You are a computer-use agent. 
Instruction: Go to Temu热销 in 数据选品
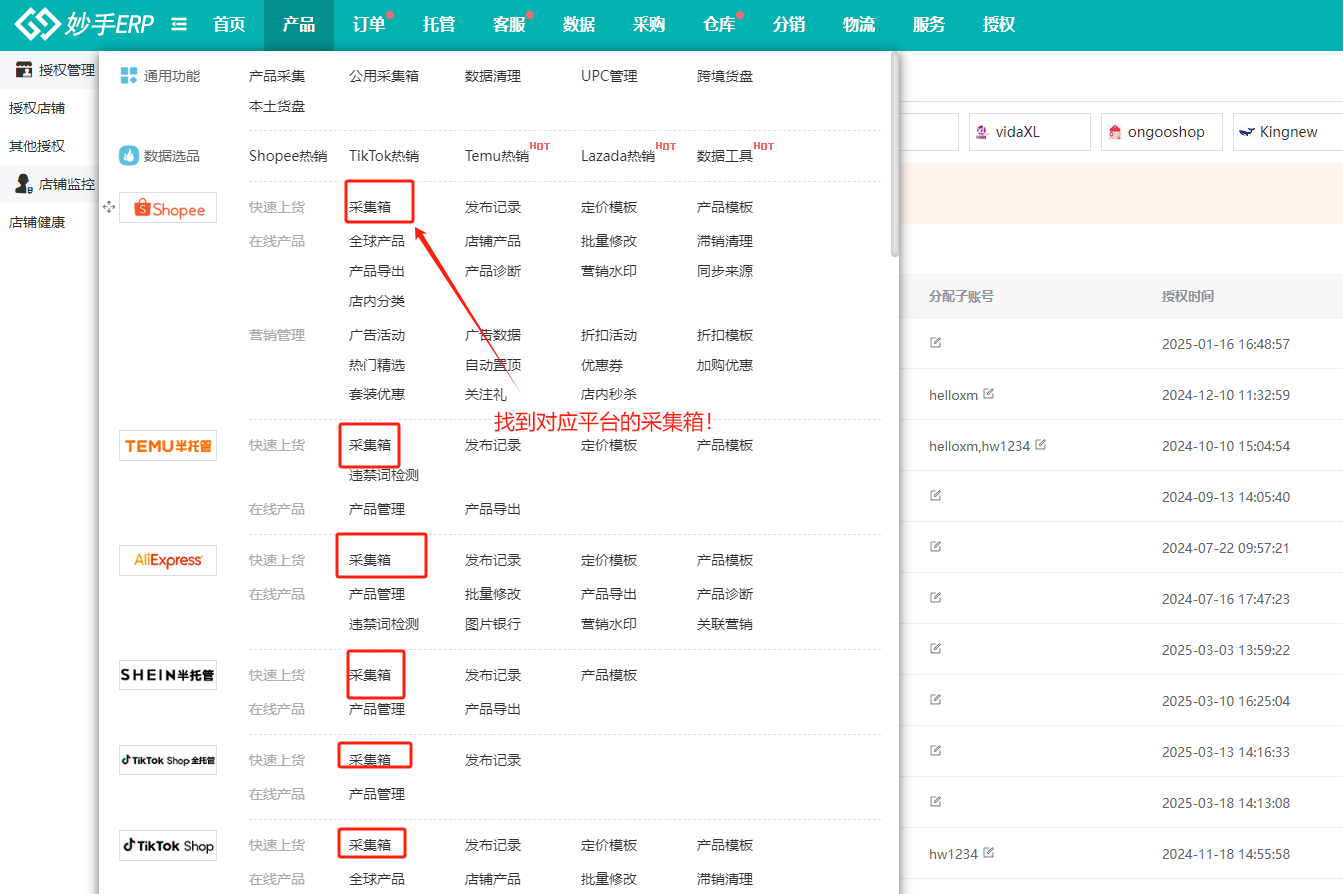click(x=497, y=156)
